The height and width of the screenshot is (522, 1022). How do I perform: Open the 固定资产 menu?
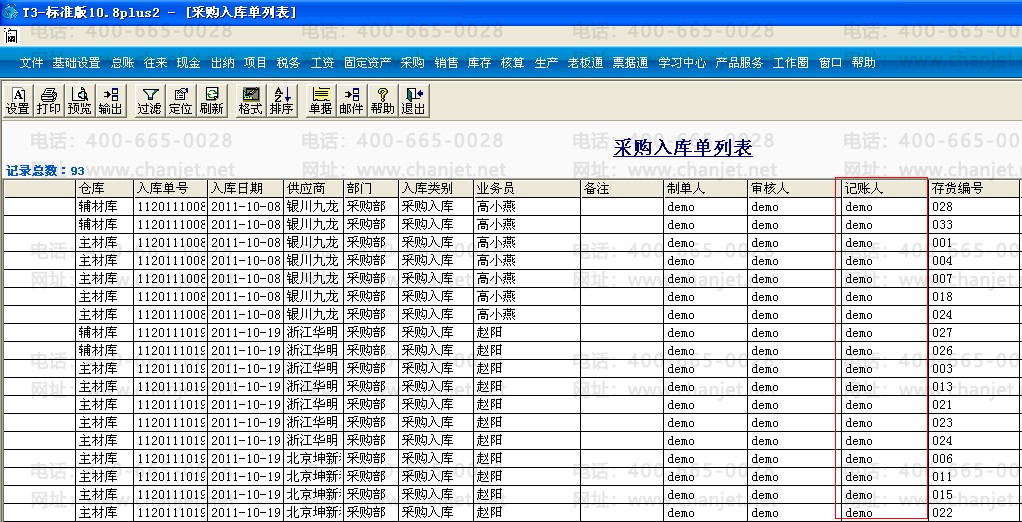pyautogui.click(x=368, y=63)
